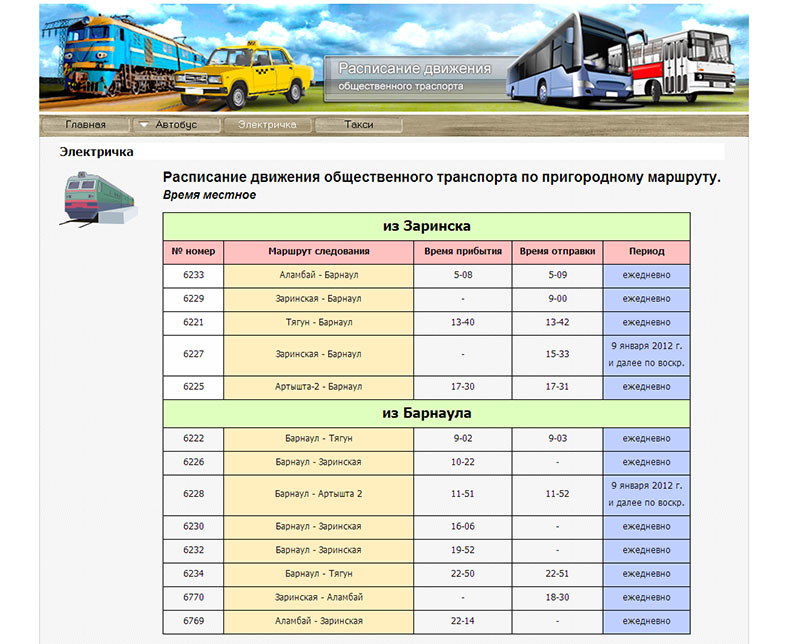This screenshot has height=644, width=800.
Task: Expand the Автобус dropdown arrow
Action: point(144,125)
